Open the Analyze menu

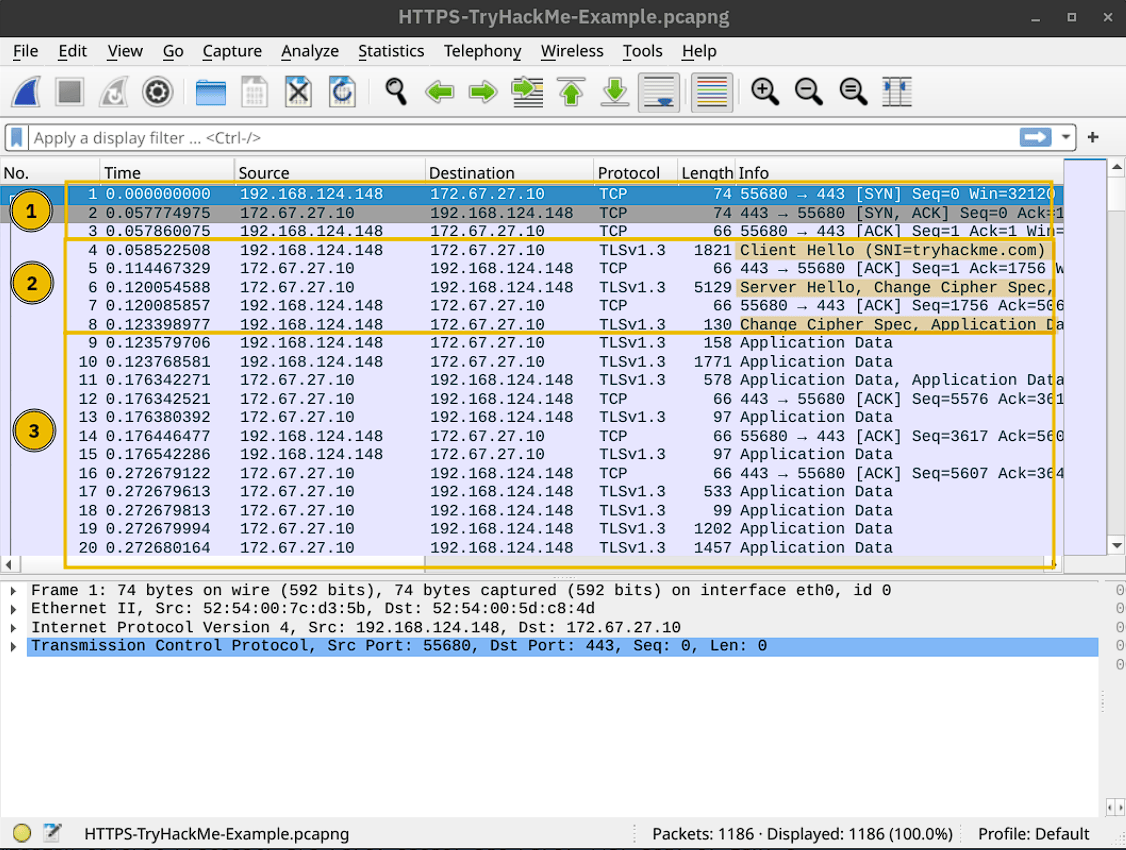click(x=310, y=51)
